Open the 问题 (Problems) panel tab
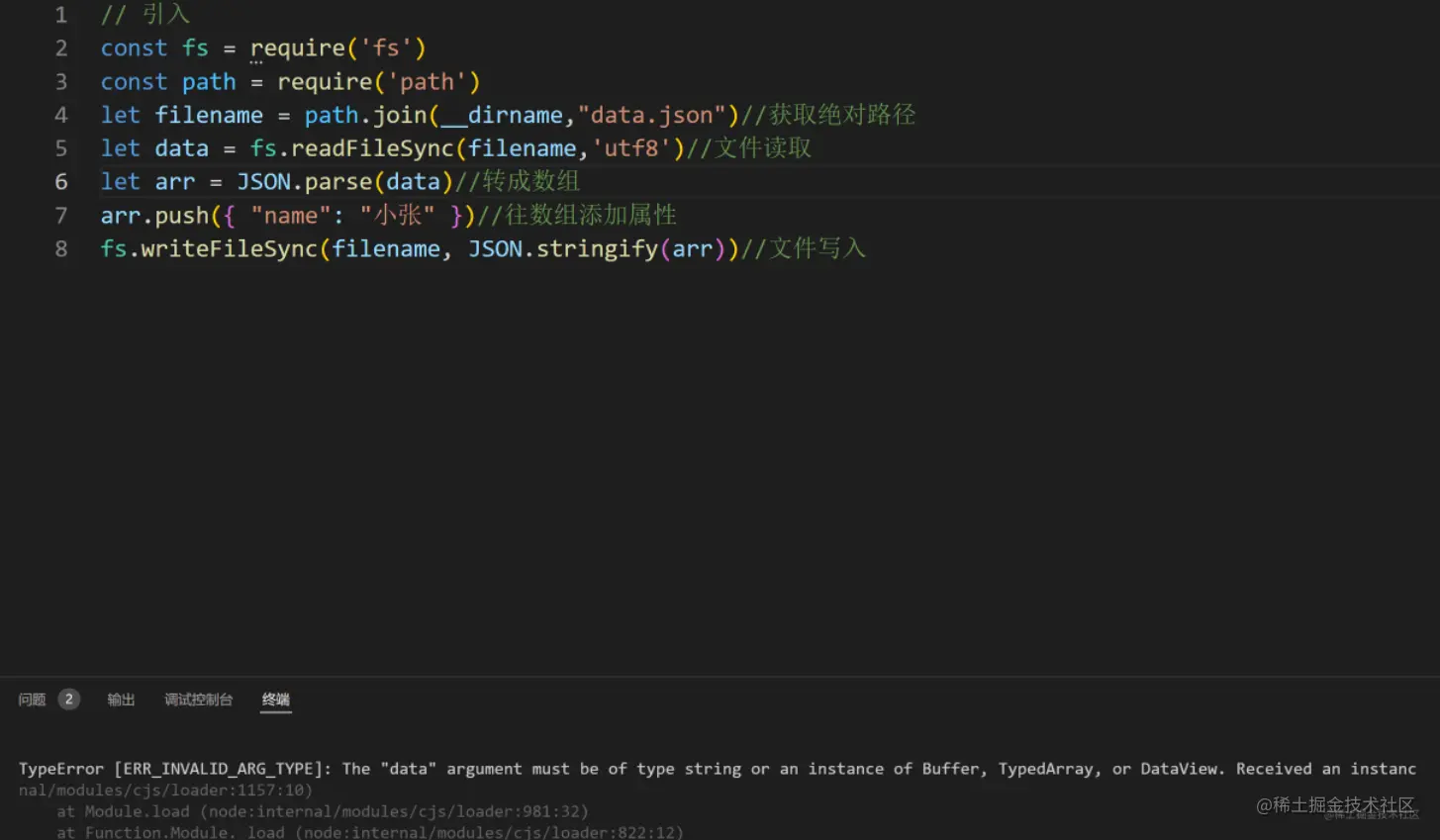Image resolution: width=1440 pixels, height=840 pixels. tap(32, 700)
